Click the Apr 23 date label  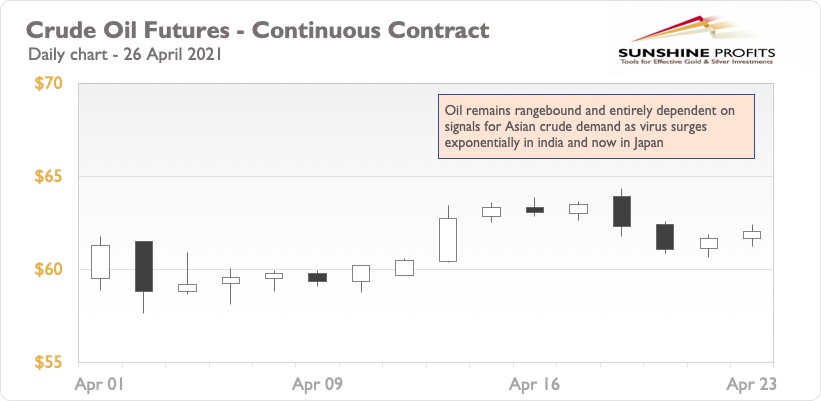(752, 385)
